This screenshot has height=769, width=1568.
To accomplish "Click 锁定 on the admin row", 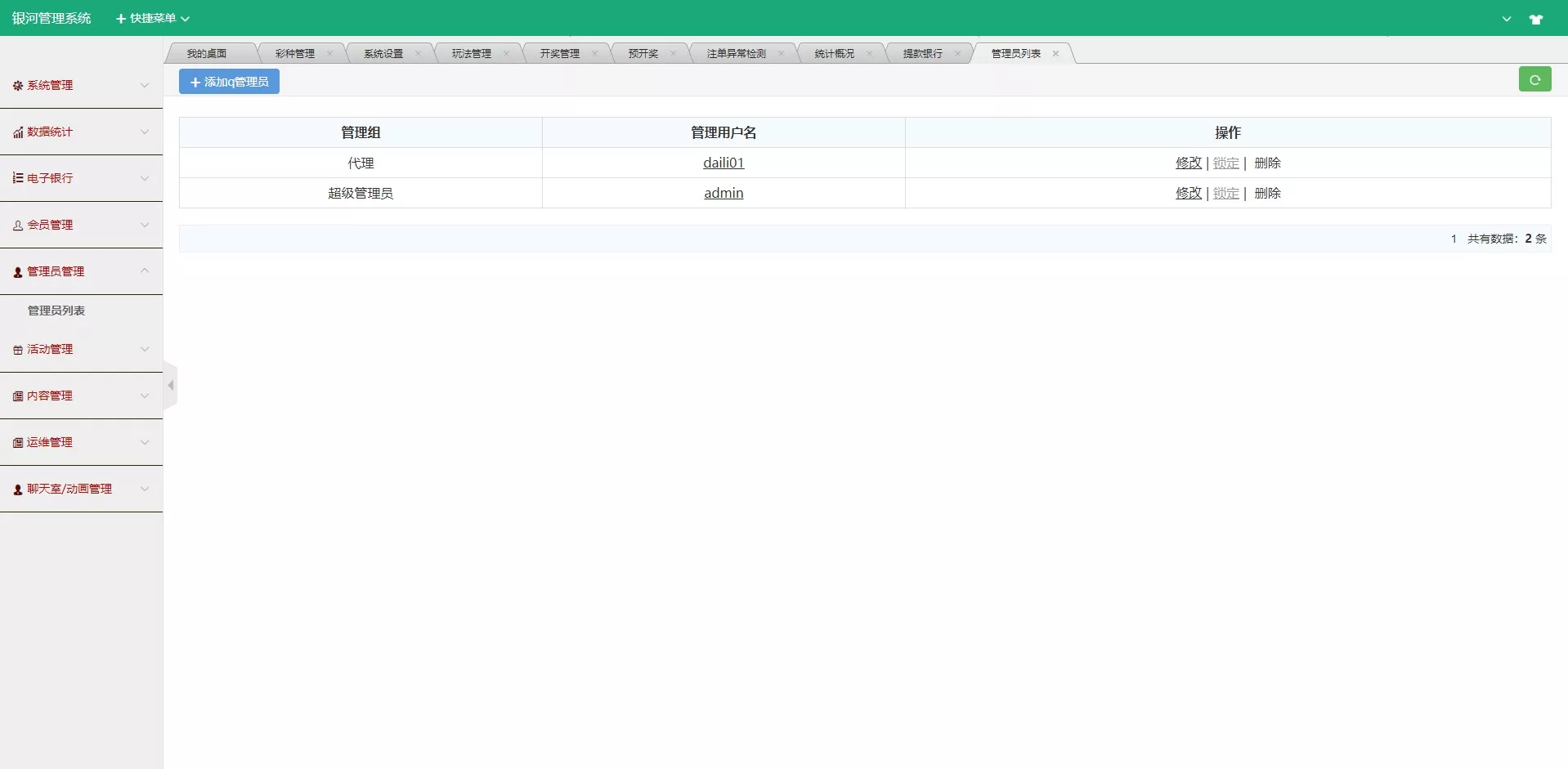I will click(x=1225, y=193).
